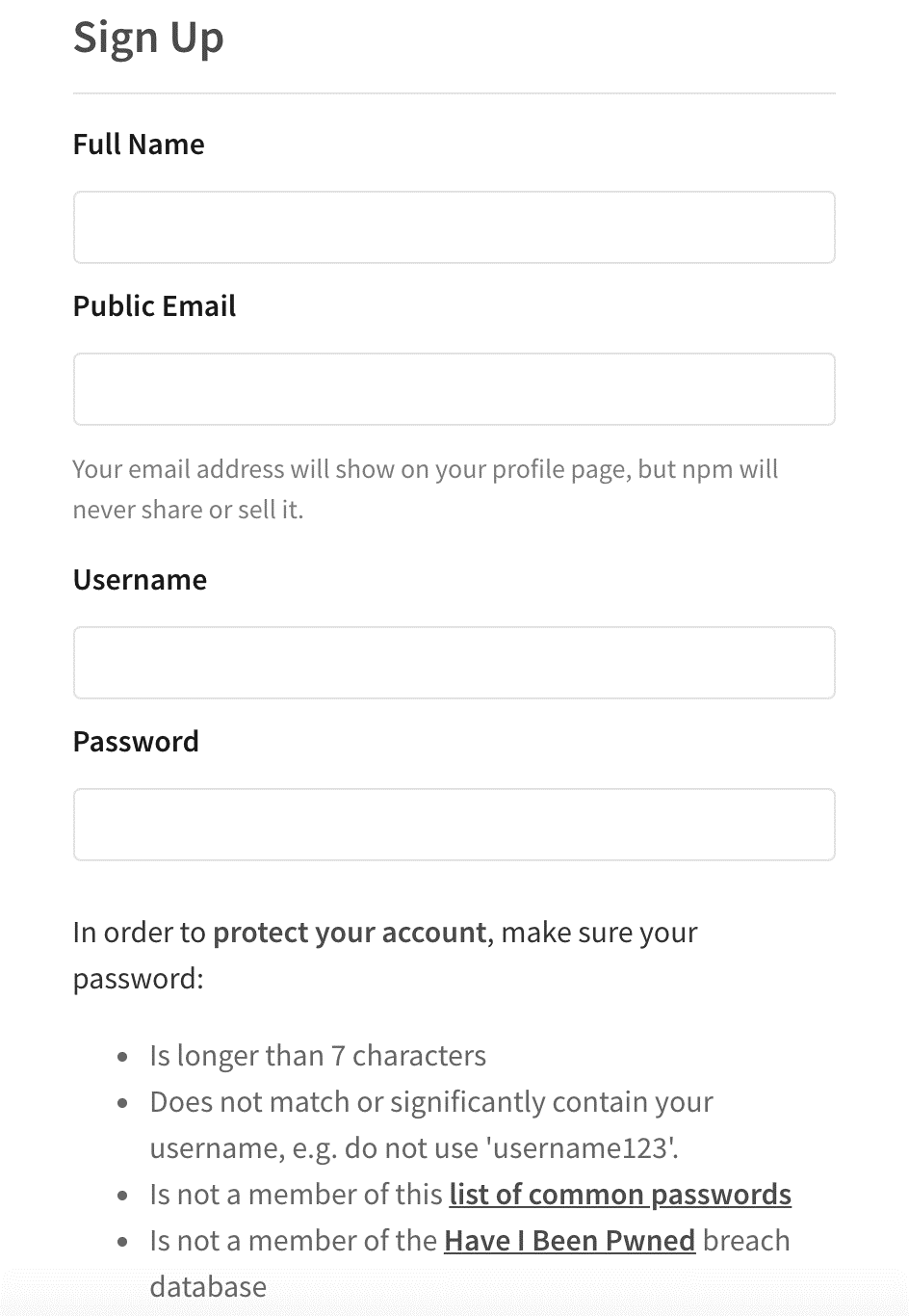This screenshot has height=1316, width=909.
Task: Follow the Have I Been Pwned link
Action: (x=569, y=1241)
